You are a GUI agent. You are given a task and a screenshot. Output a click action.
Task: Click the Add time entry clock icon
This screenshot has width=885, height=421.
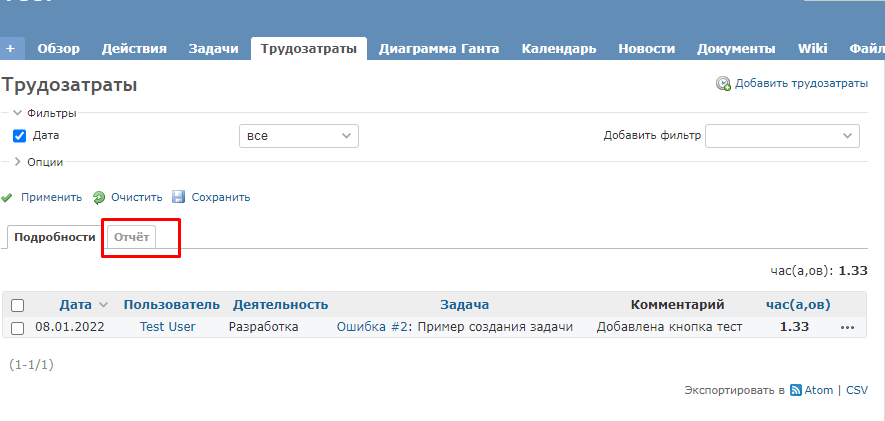pyautogui.click(x=723, y=84)
